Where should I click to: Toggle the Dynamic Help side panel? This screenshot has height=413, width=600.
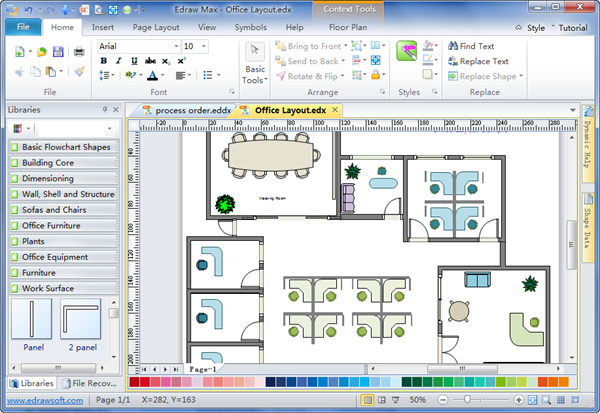(587, 150)
